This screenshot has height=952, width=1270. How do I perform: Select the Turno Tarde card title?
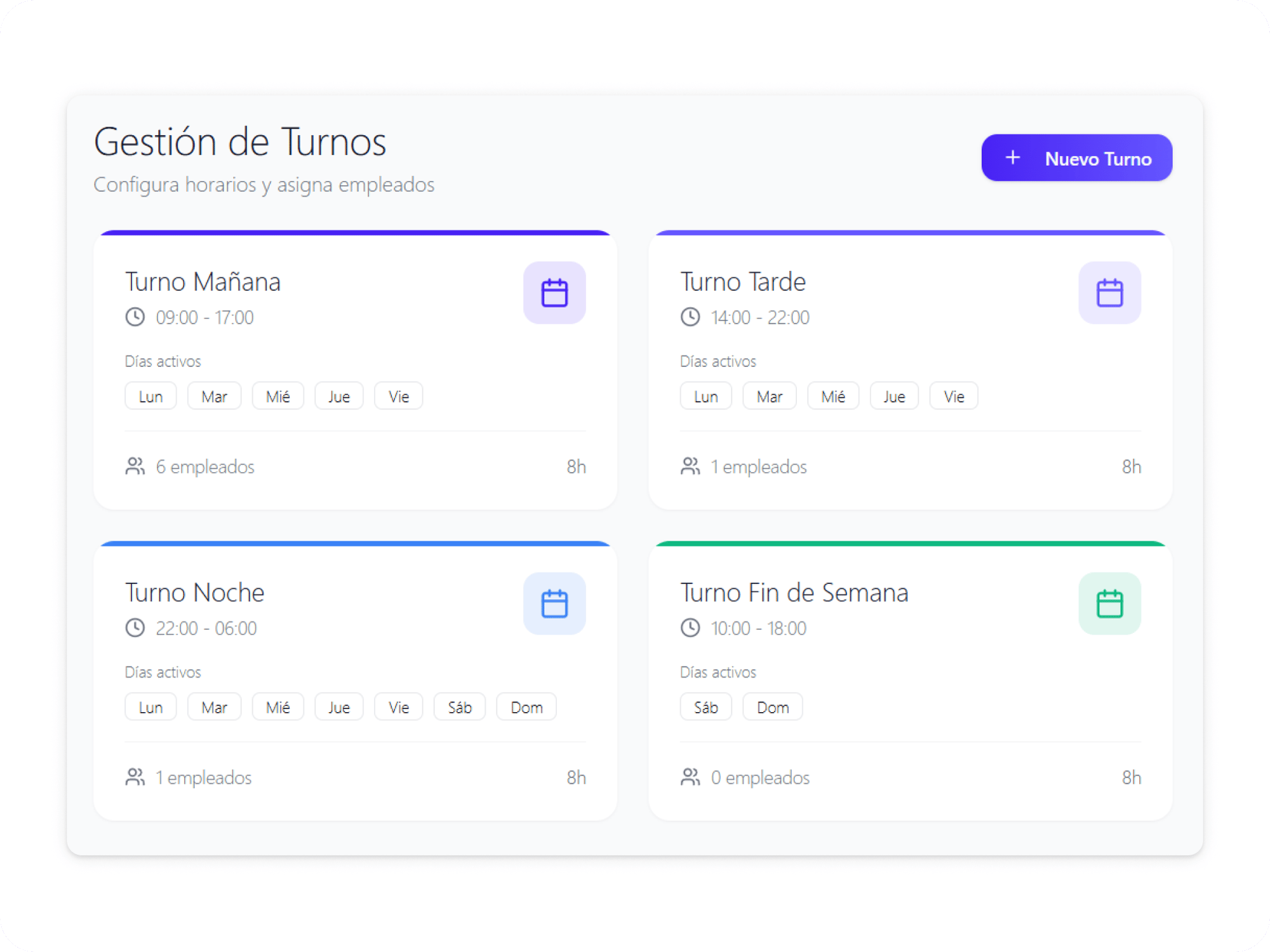743,282
